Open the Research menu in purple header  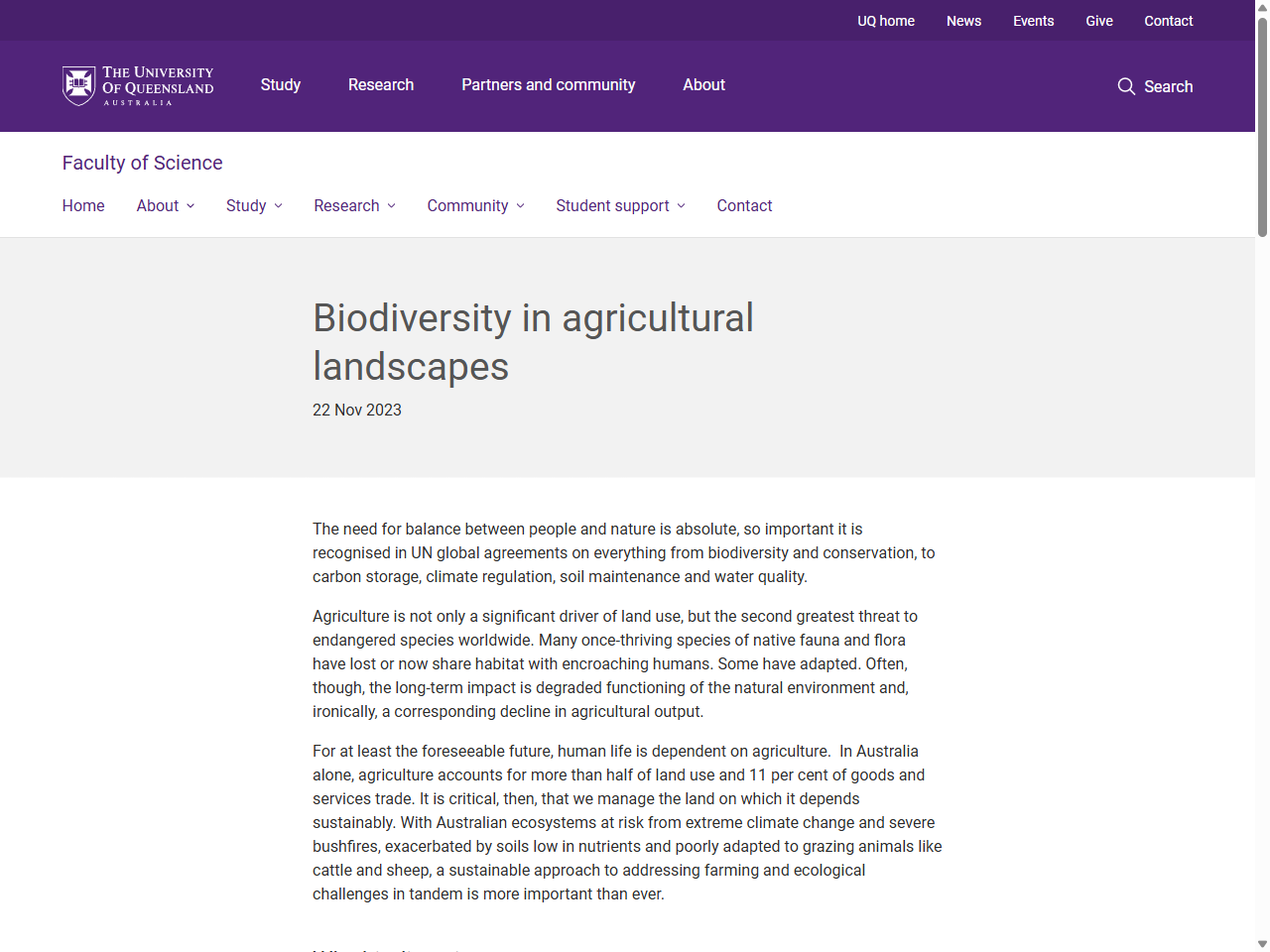click(381, 85)
